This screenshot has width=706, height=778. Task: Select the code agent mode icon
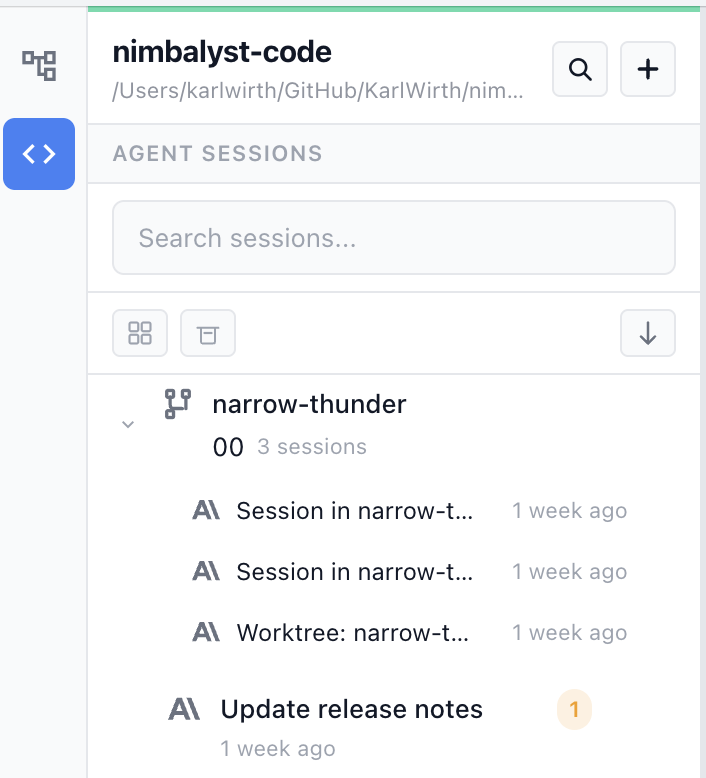39,154
